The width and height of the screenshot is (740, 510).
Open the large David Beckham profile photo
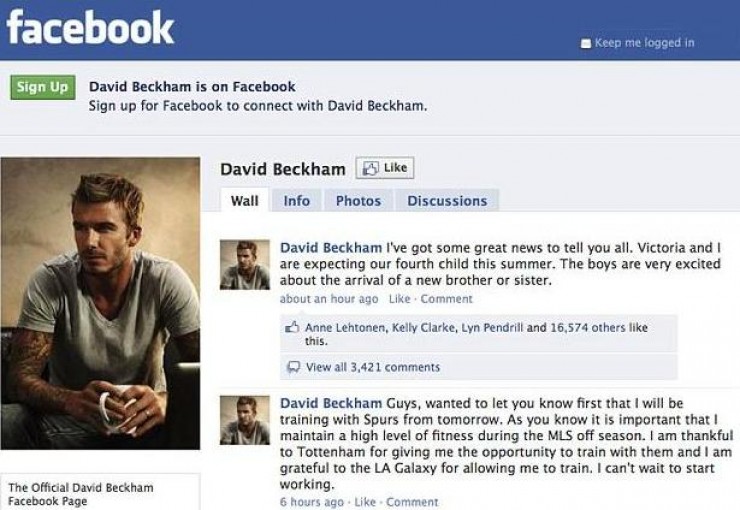pos(100,303)
